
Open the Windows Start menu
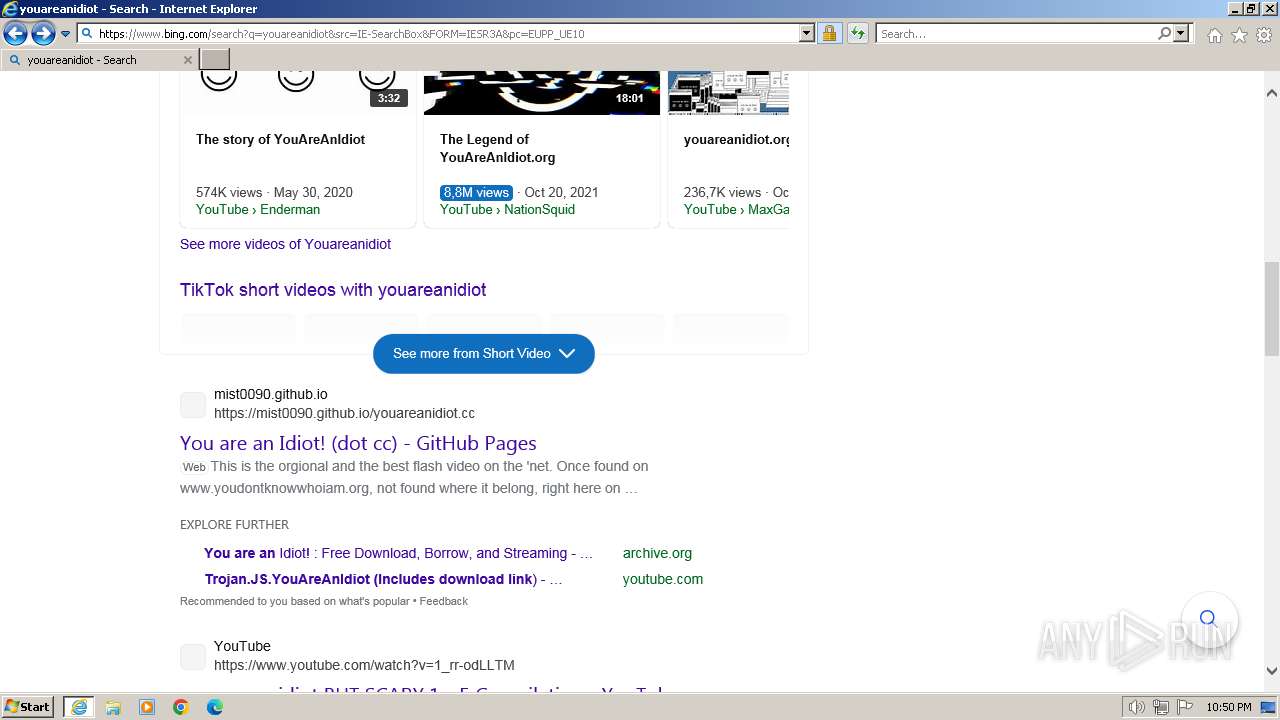click(28, 706)
